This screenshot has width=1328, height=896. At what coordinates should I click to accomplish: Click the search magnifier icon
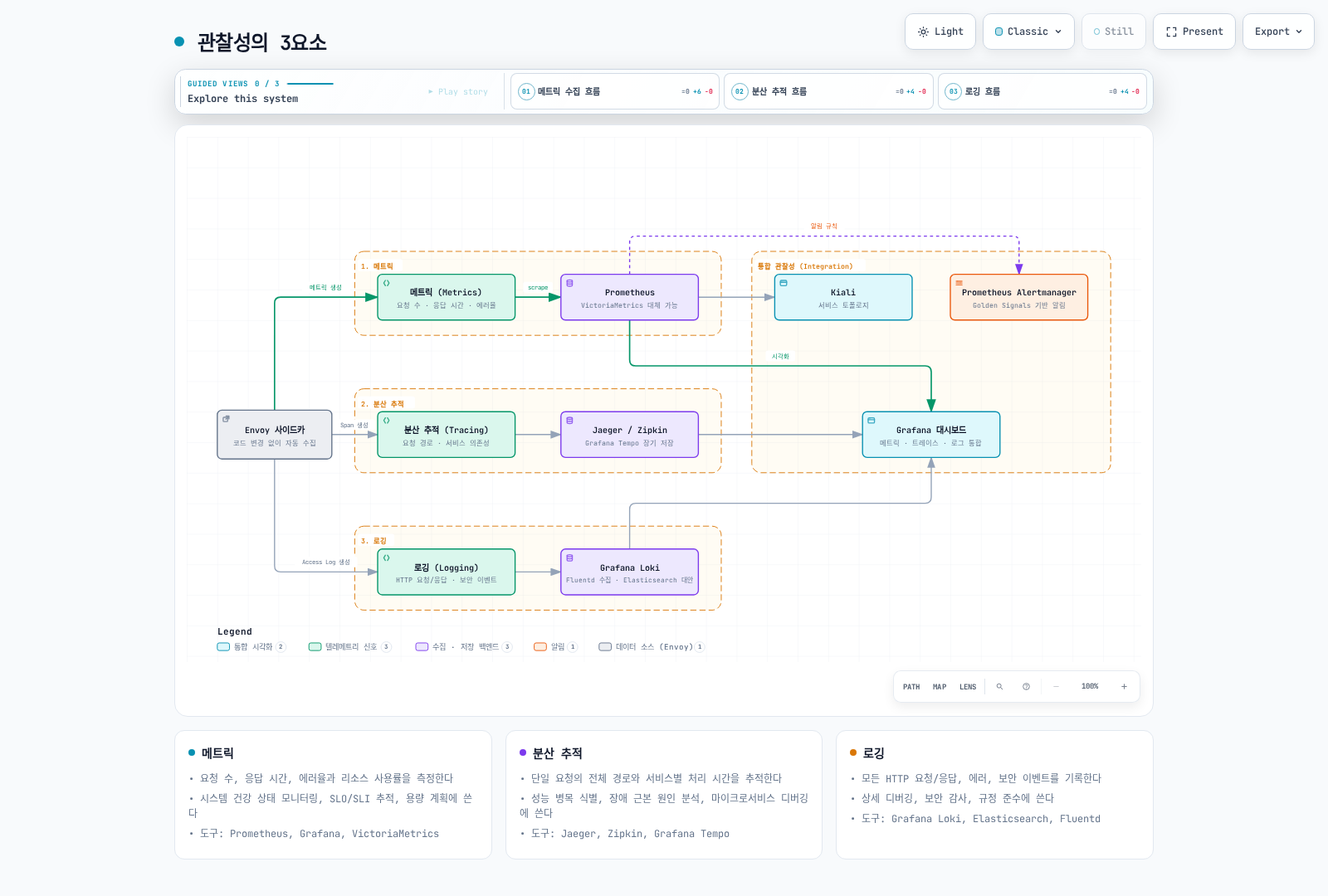pyautogui.click(x=999, y=687)
